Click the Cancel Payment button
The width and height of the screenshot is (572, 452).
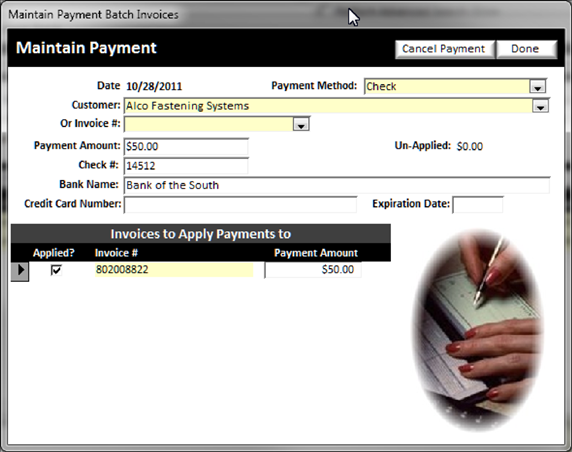[x=444, y=49]
